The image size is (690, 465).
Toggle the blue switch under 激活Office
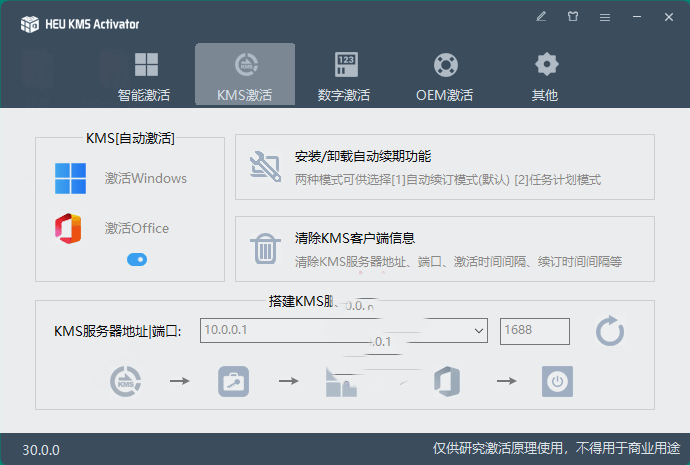tap(137, 260)
